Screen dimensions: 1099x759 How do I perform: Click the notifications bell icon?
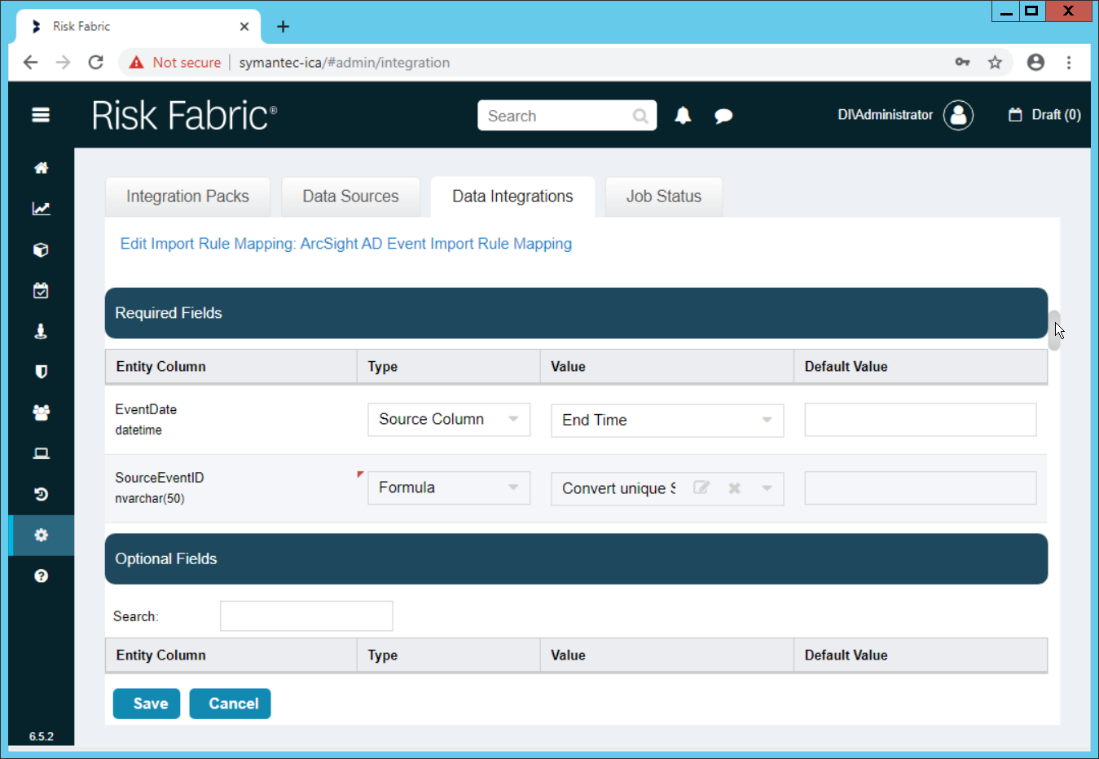683,116
